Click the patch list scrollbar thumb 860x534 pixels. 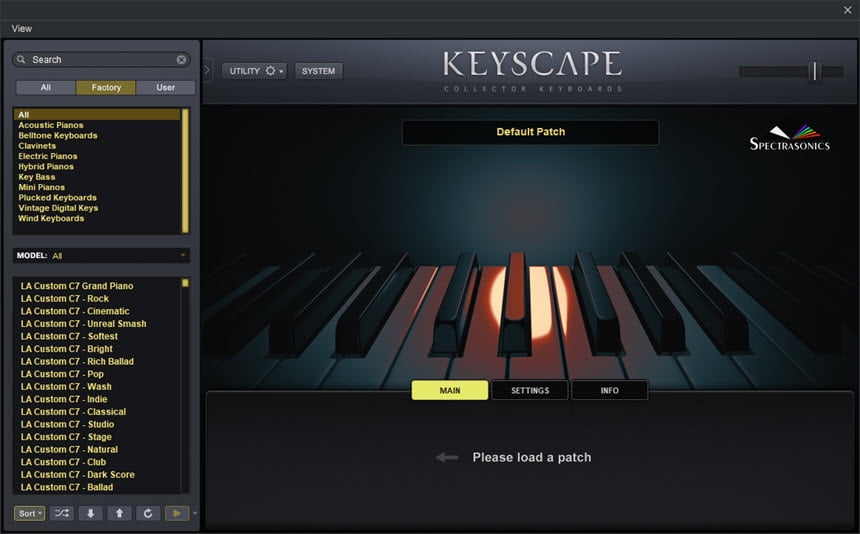click(185, 283)
